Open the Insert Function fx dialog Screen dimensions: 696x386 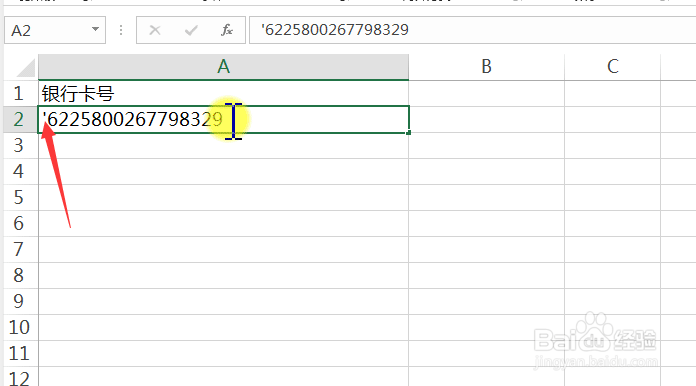tap(227, 30)
